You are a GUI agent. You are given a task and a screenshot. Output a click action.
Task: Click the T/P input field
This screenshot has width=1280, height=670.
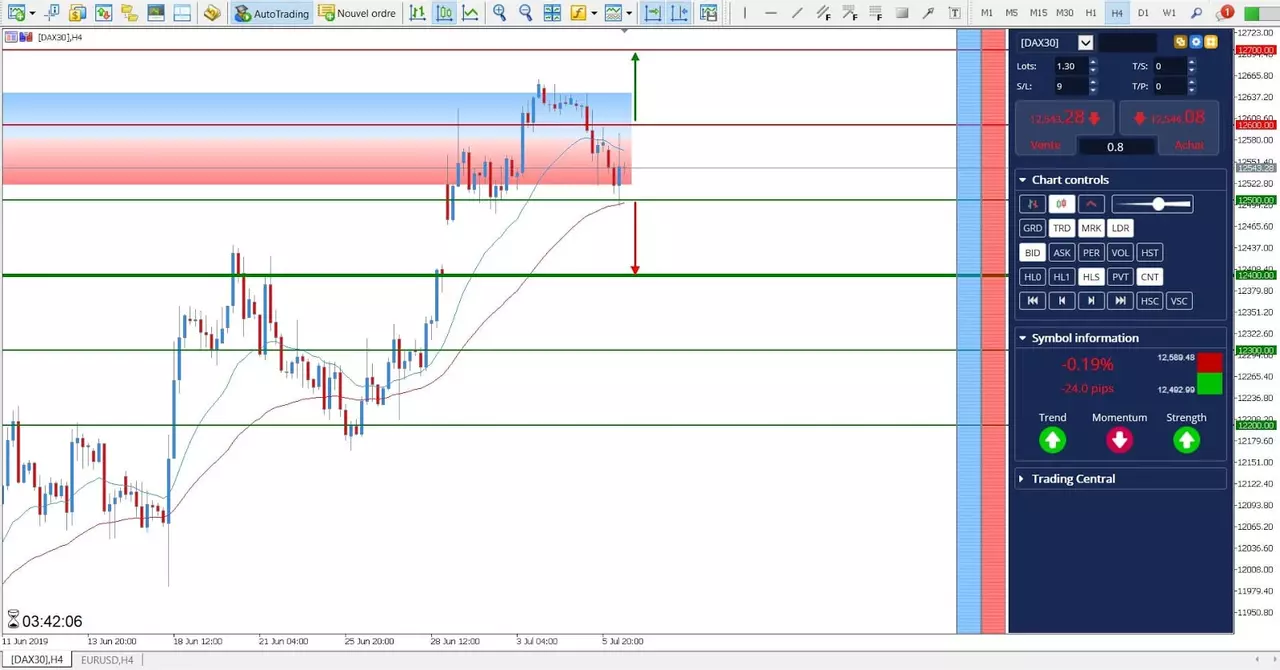[x=1170, y=86]
